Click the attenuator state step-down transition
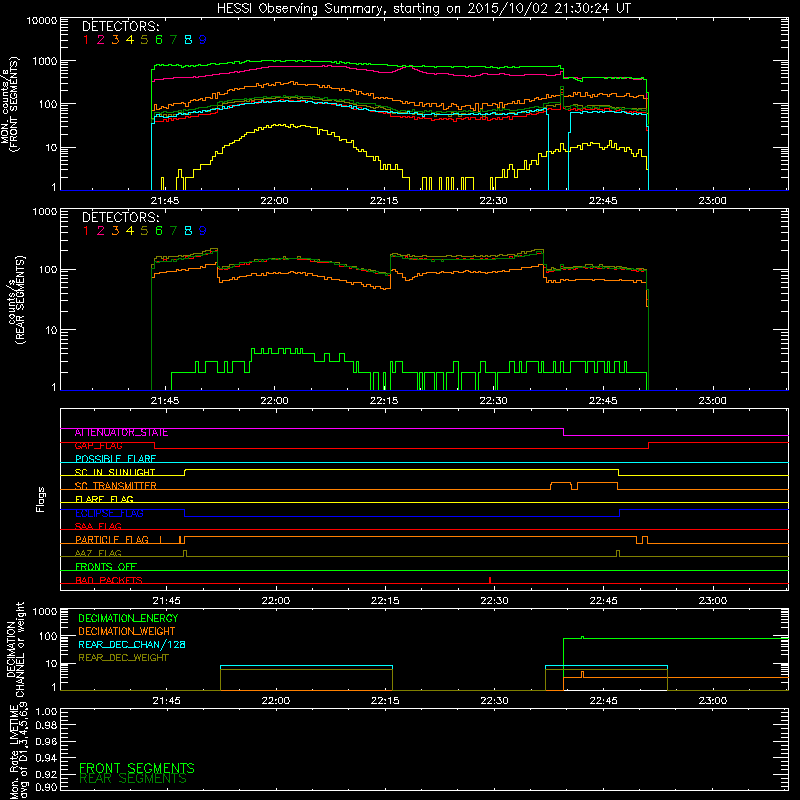This screenshot has height=800, width=800. 564,432
